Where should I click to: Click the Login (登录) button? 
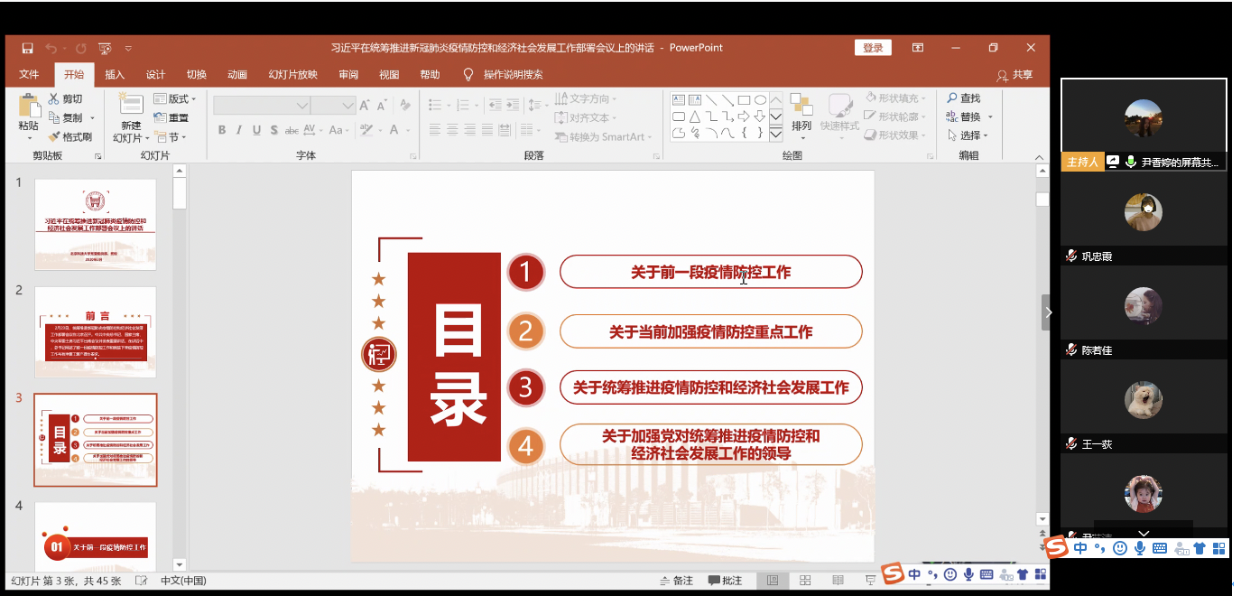coord(872,48)
